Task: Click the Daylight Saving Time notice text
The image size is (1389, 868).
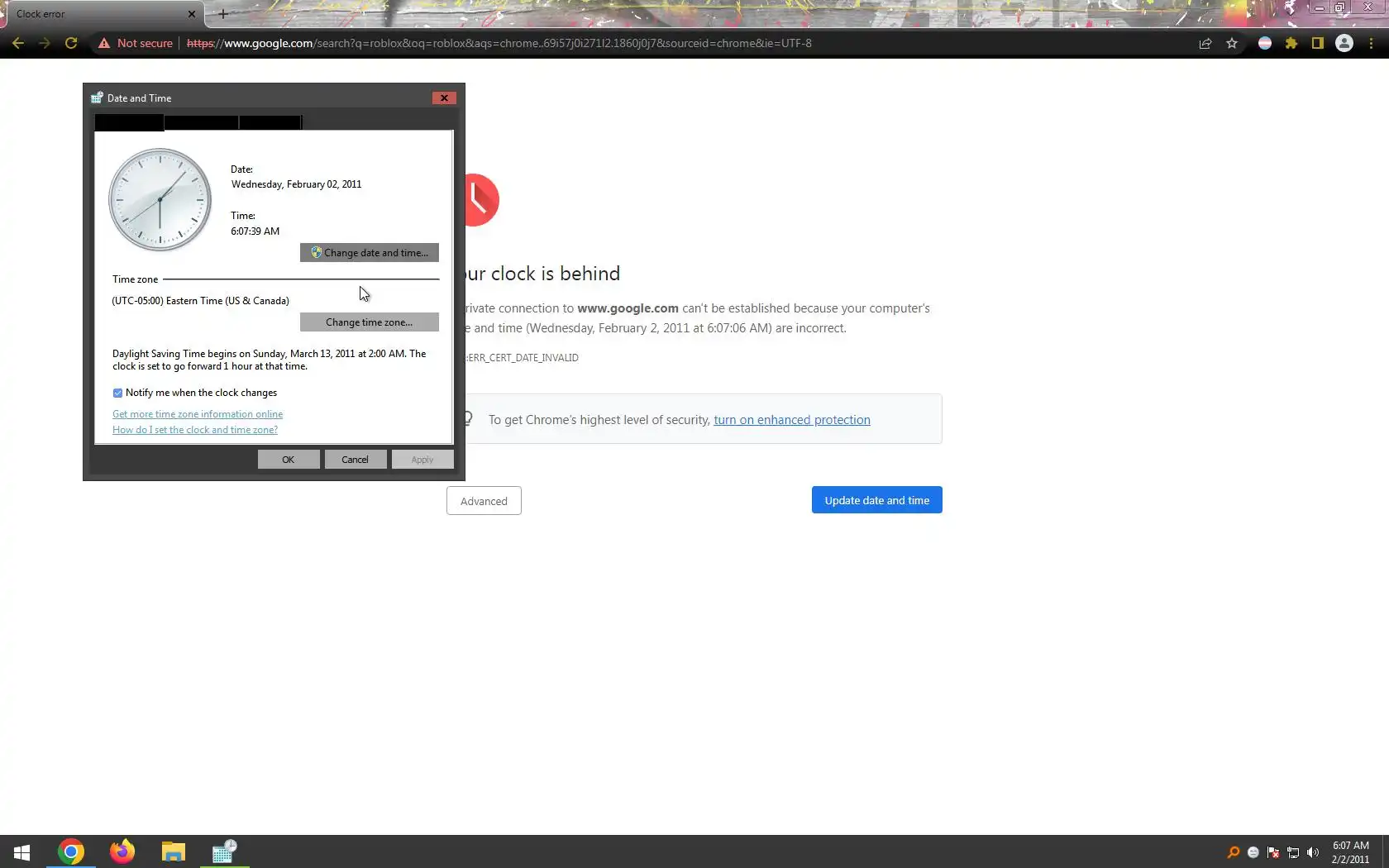Action: point(270,360)
